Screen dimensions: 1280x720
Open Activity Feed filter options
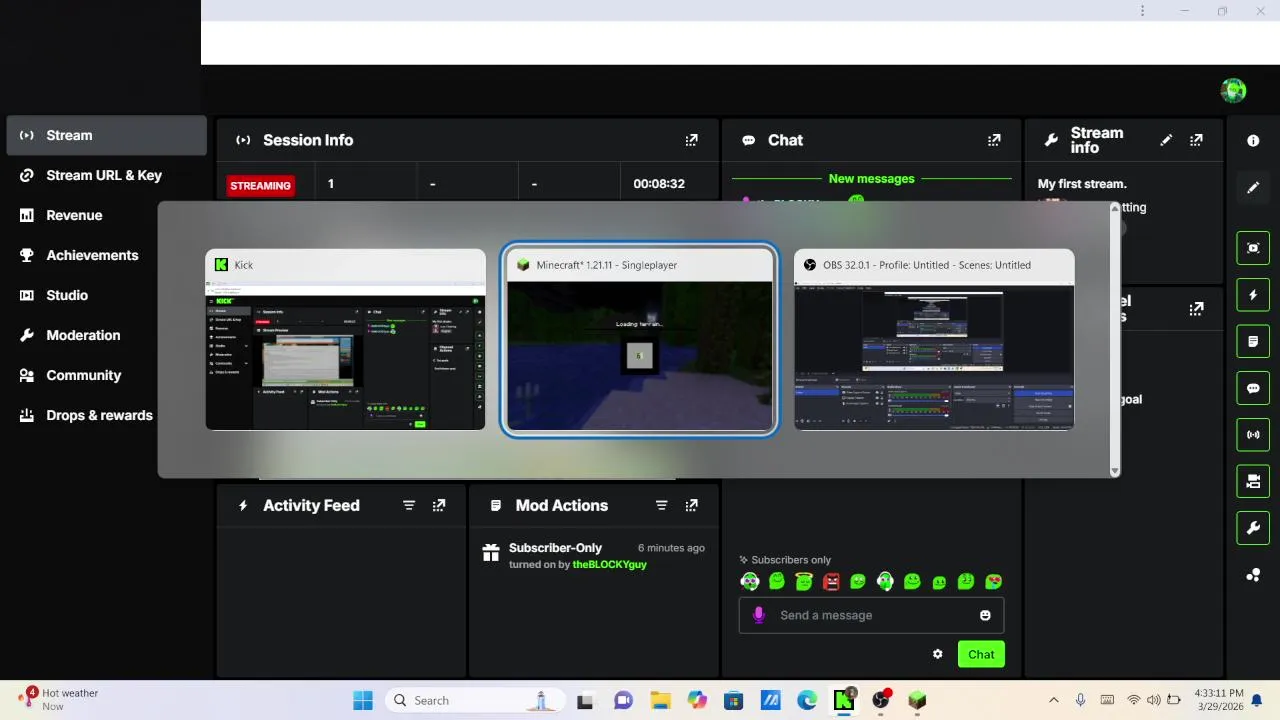(x=409, y=506)
